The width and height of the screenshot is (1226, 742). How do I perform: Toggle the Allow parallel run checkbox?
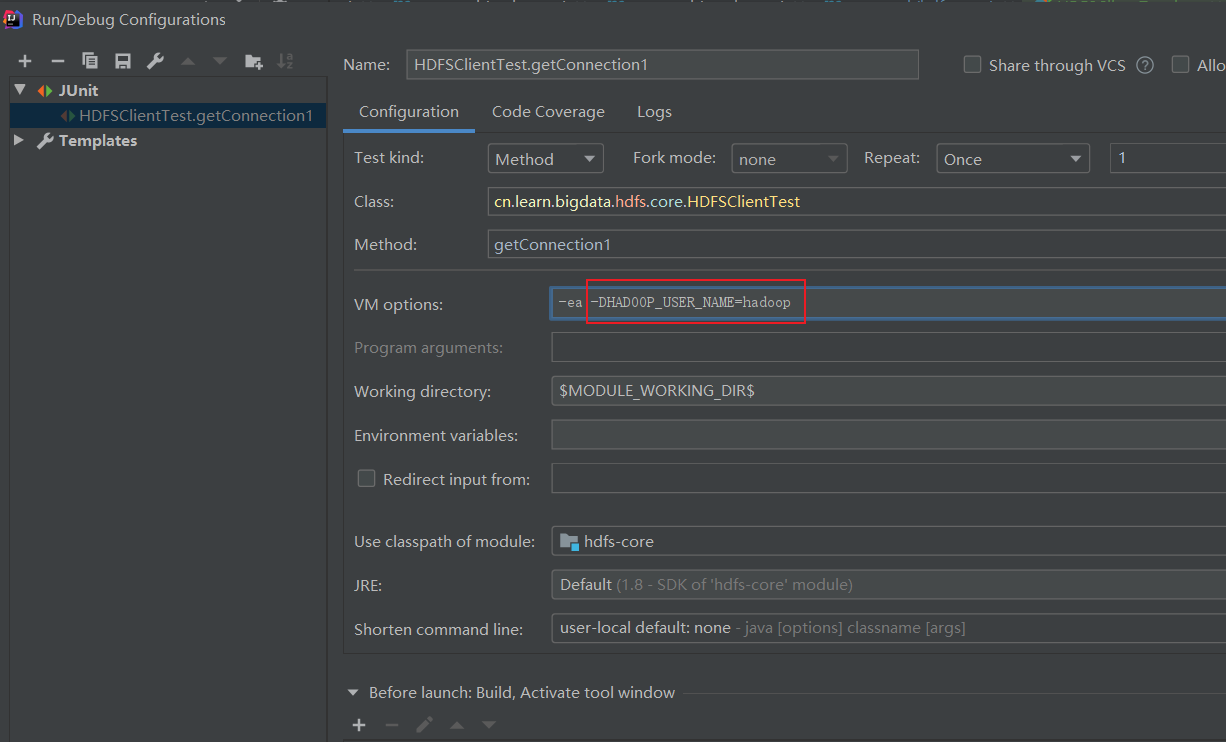pyautogui.click(x=1180, y=65)
